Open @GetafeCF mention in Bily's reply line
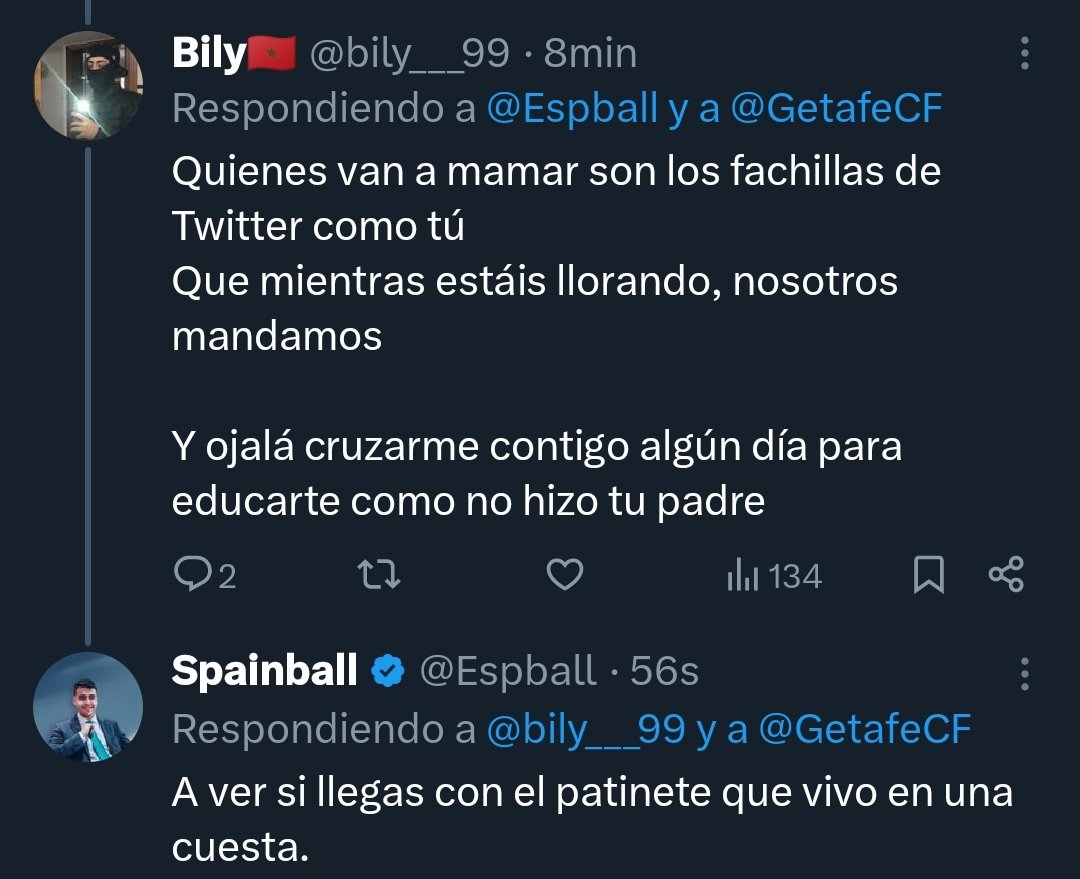Image resolution: width=1080 pixels, height=879 pixels. 836,109
